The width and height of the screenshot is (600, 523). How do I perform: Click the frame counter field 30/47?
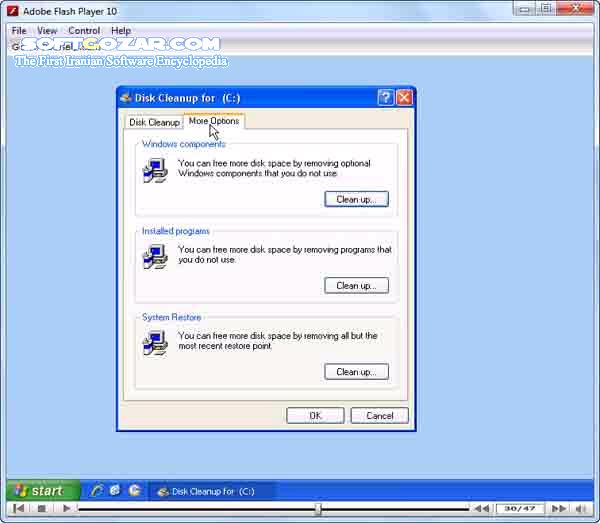click(x=520, y=508)
